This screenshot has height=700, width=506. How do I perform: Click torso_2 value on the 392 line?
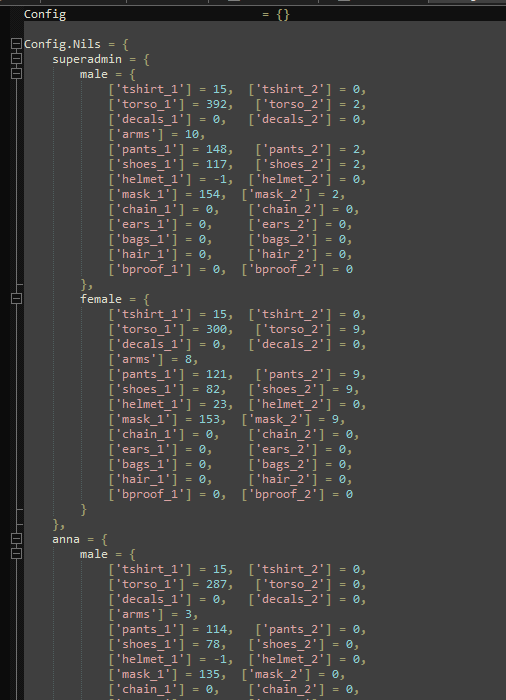click(356, 104)
